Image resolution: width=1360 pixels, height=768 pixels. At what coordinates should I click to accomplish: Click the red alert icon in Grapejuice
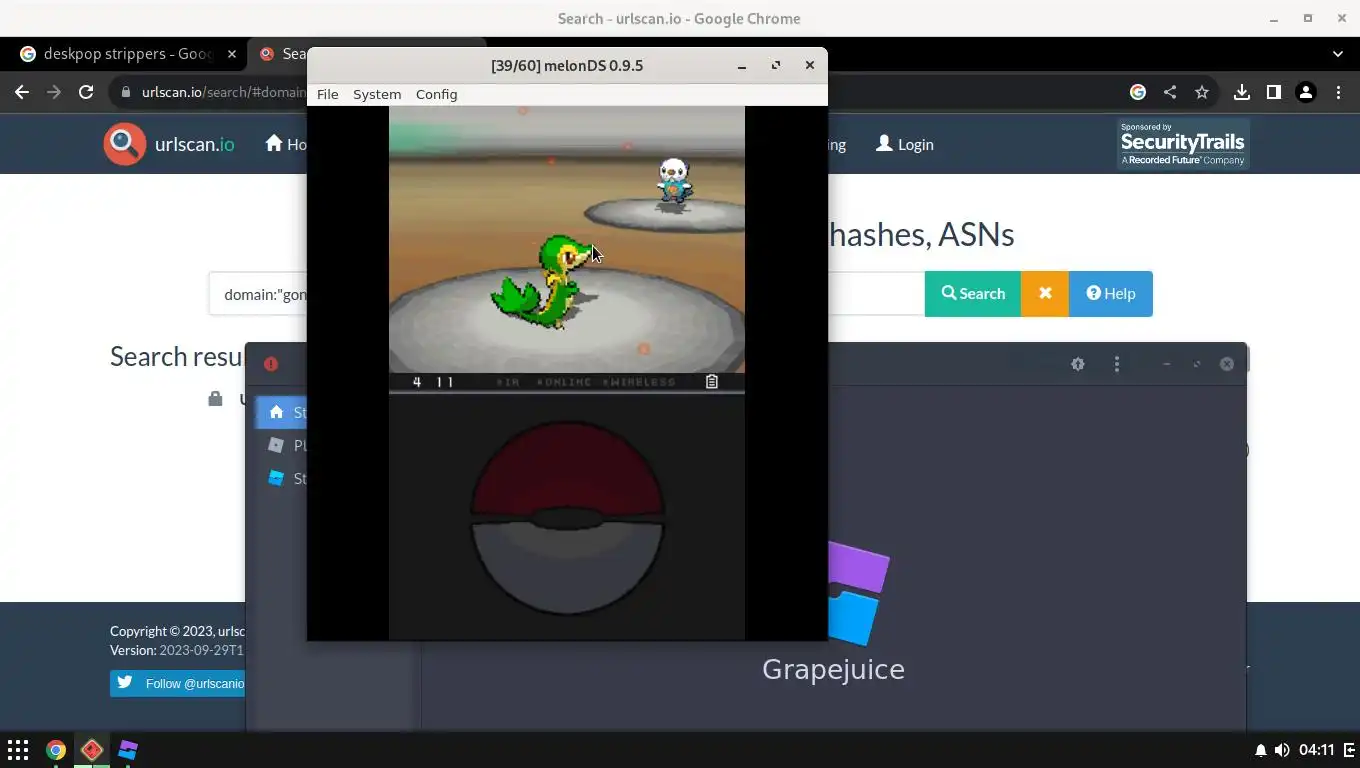point(271,364)
